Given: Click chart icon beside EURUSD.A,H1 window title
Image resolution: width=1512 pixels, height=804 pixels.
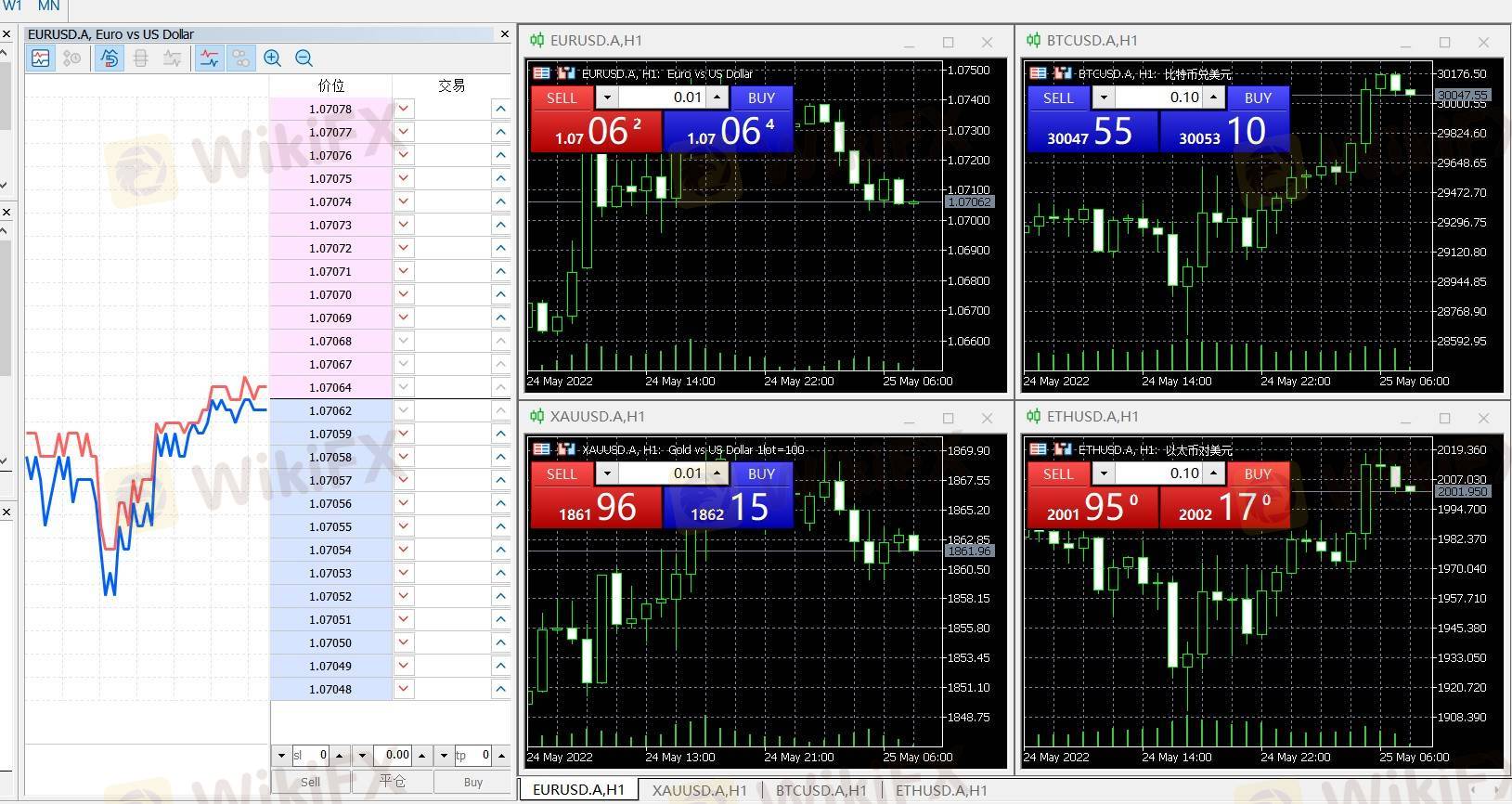Looking at the screenshot, I should [x=536, y=41].
